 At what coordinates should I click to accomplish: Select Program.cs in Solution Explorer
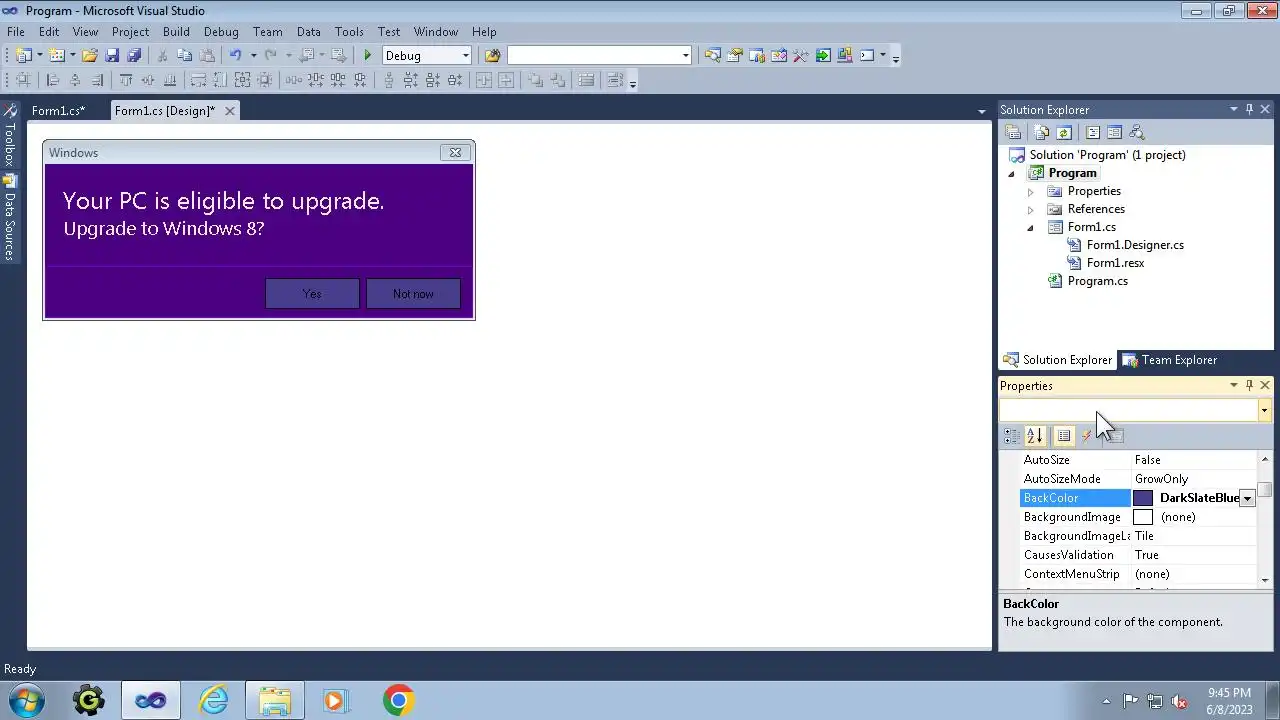tap(1097, 281)
